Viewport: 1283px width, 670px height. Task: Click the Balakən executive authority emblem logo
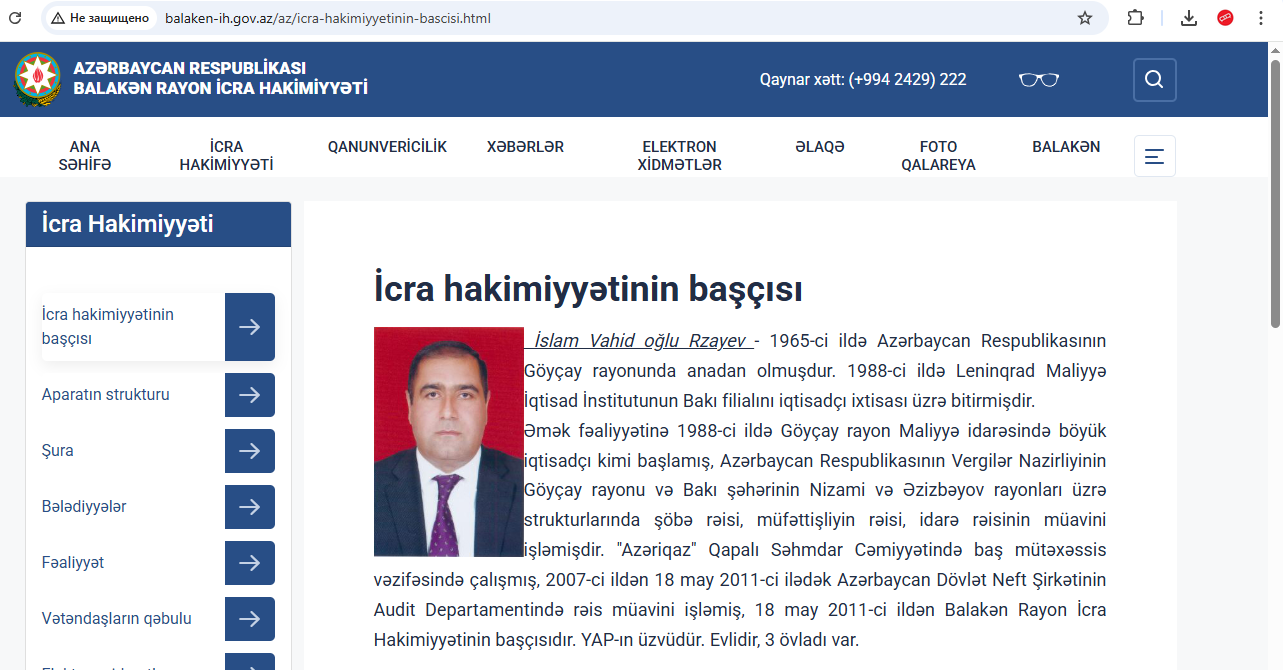pyautogui.click(x=39, y=79)
